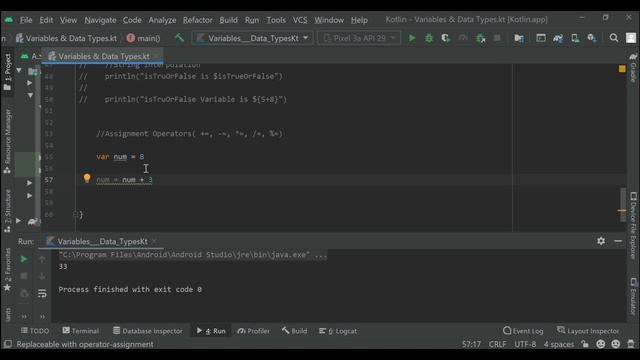Expand the collapsed project tree node under the root
Screen dimensions: 640x360
29,83
